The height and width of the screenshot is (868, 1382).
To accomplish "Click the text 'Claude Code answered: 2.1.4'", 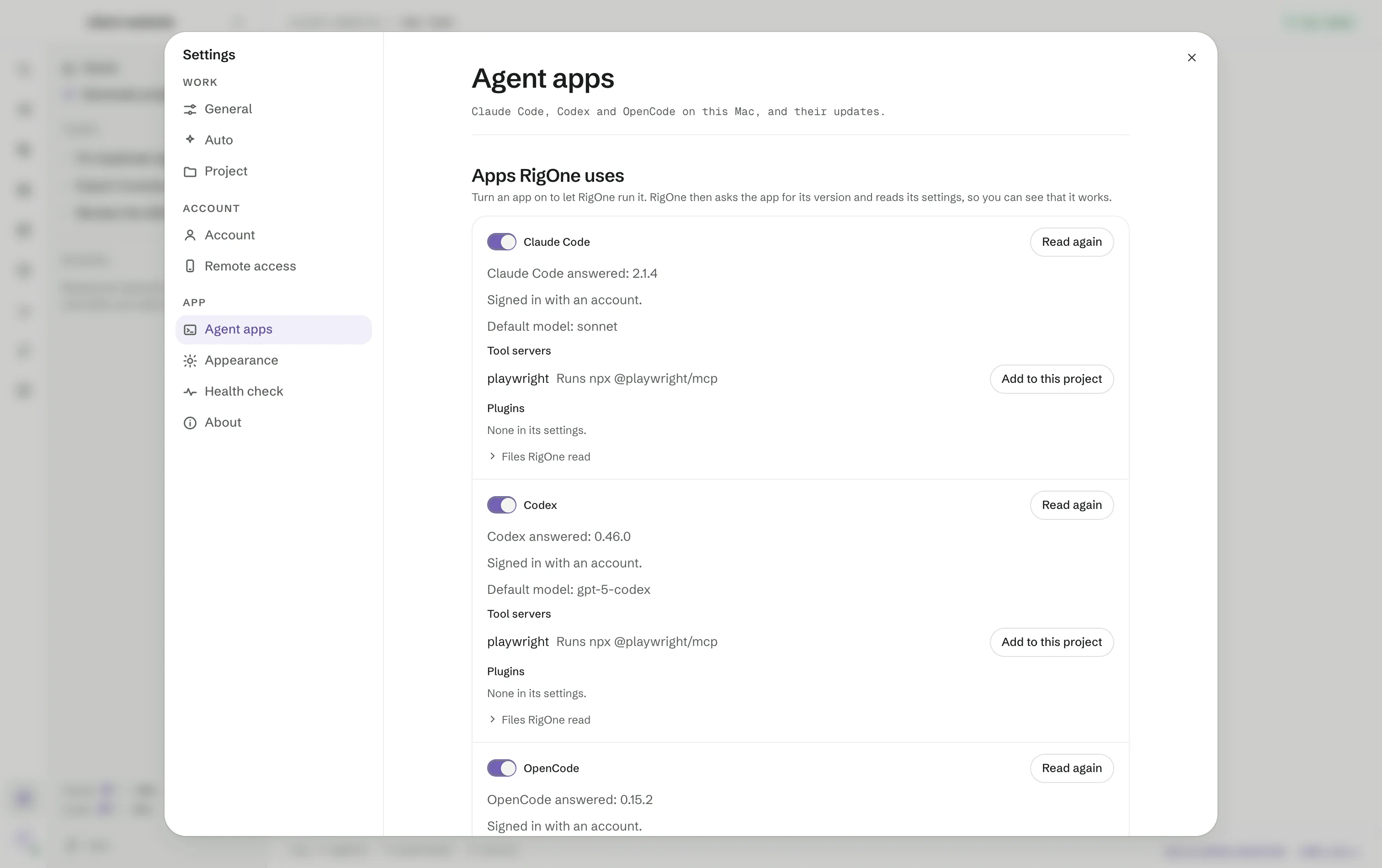I will (x=572, y=274).
